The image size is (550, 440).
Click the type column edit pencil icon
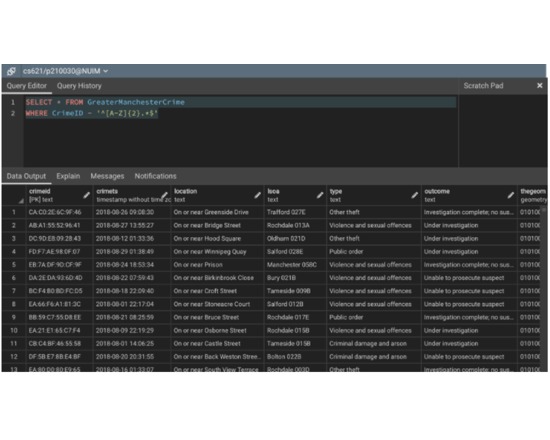tap(415, 195)
